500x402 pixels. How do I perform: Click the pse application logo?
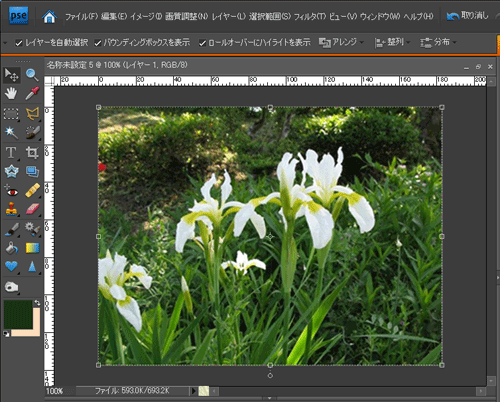[19, 16]
